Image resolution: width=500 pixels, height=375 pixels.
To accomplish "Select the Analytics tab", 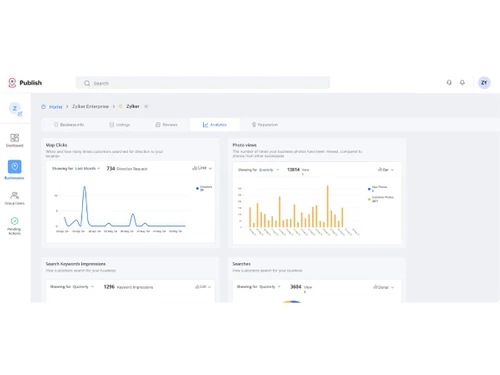I will pos(215,125).
